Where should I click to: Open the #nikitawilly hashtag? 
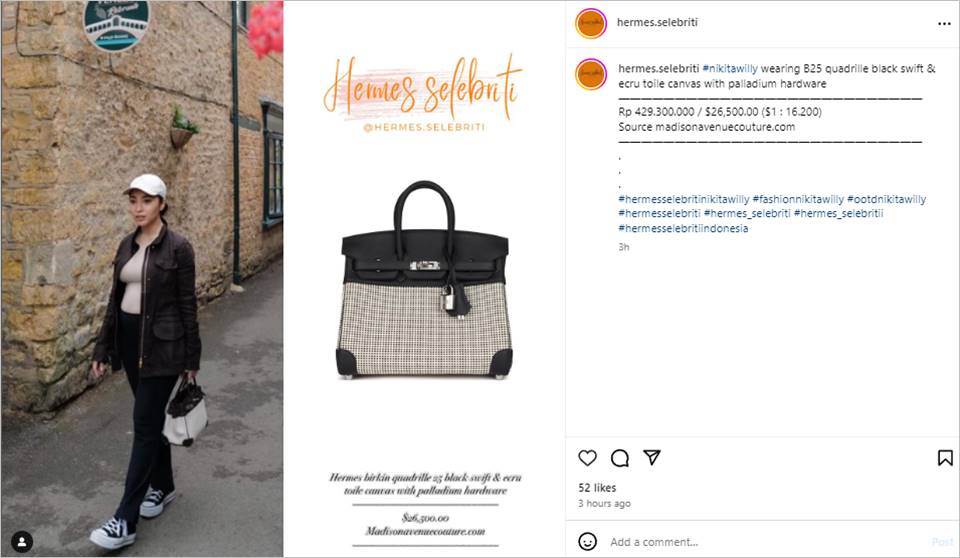[x=730, y=68]
